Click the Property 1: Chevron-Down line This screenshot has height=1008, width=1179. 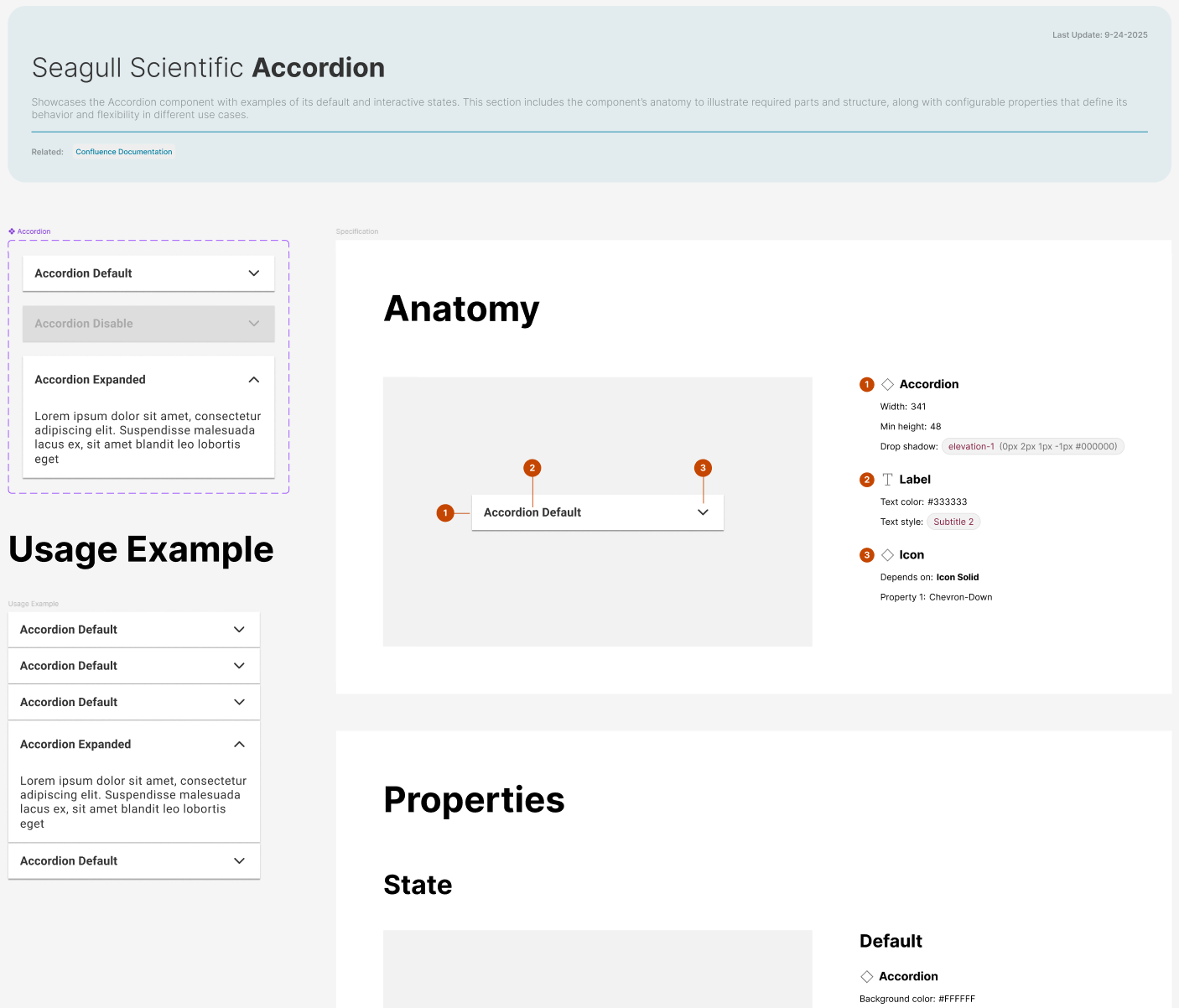(937, 598)
